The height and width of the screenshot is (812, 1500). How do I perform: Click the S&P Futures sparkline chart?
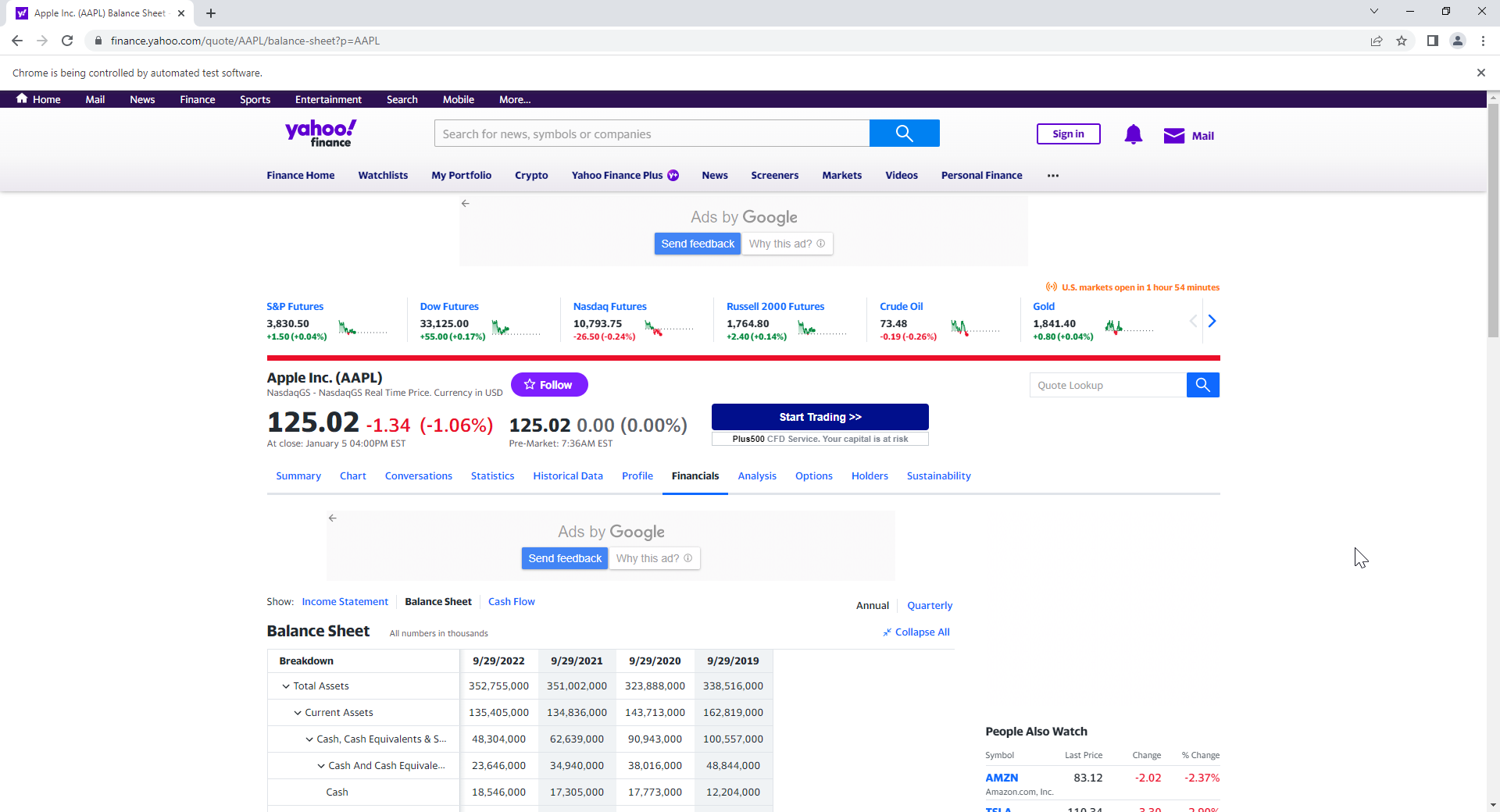click(x=362, y=327)
